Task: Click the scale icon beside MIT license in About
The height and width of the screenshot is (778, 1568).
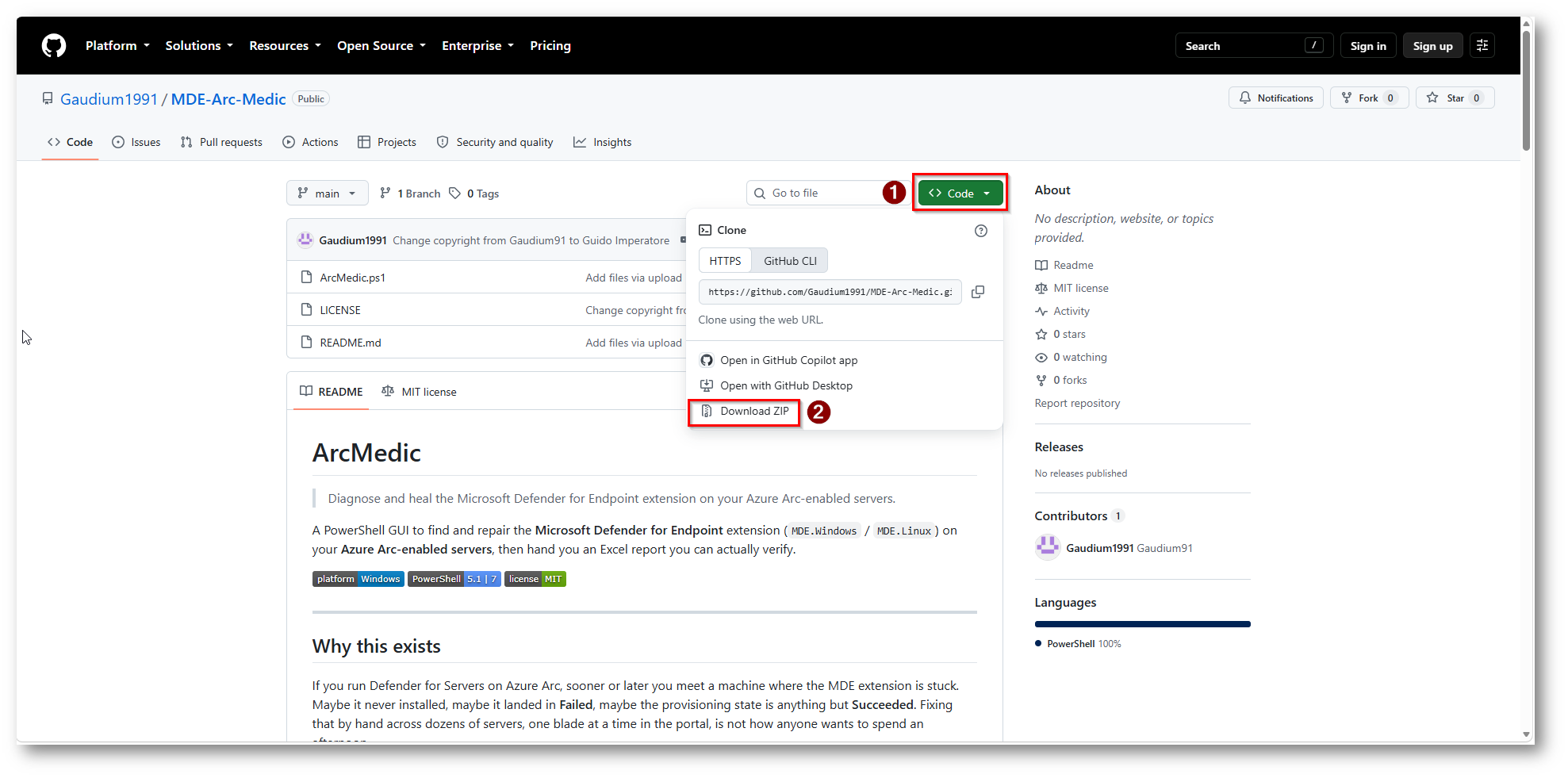Action: pos(1041,288)
